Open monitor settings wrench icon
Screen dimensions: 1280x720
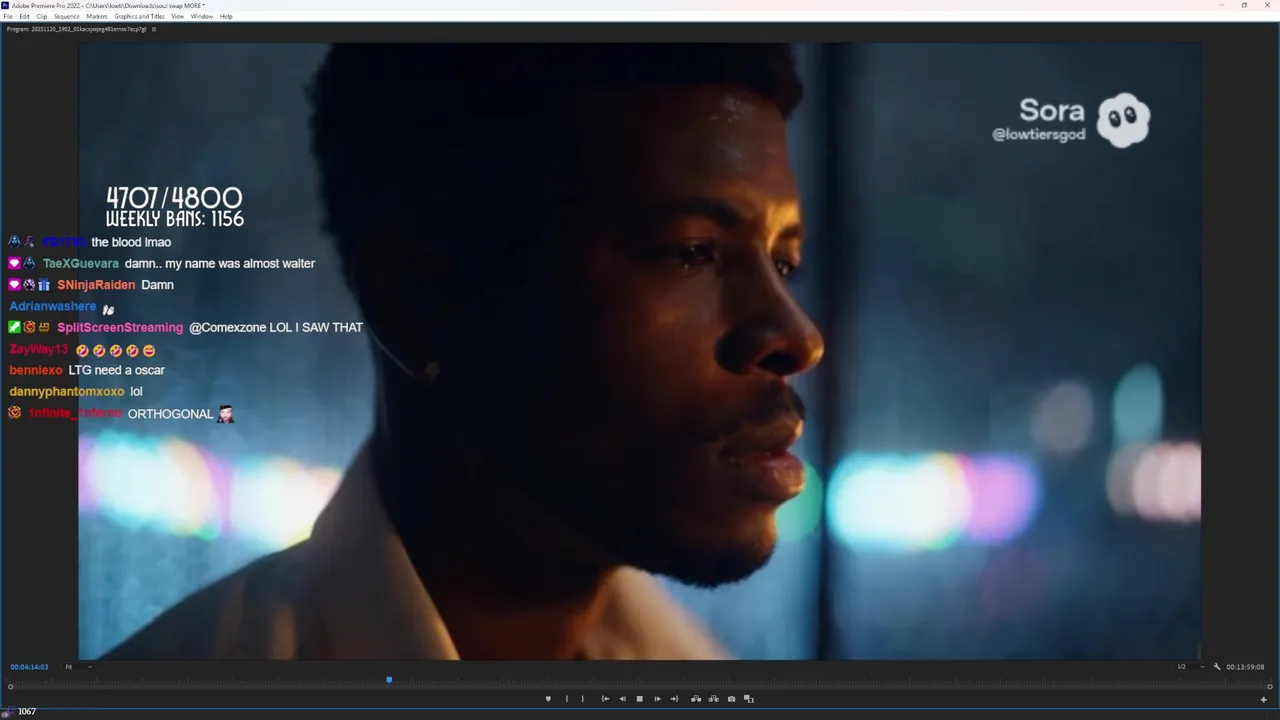point(1217,667)
